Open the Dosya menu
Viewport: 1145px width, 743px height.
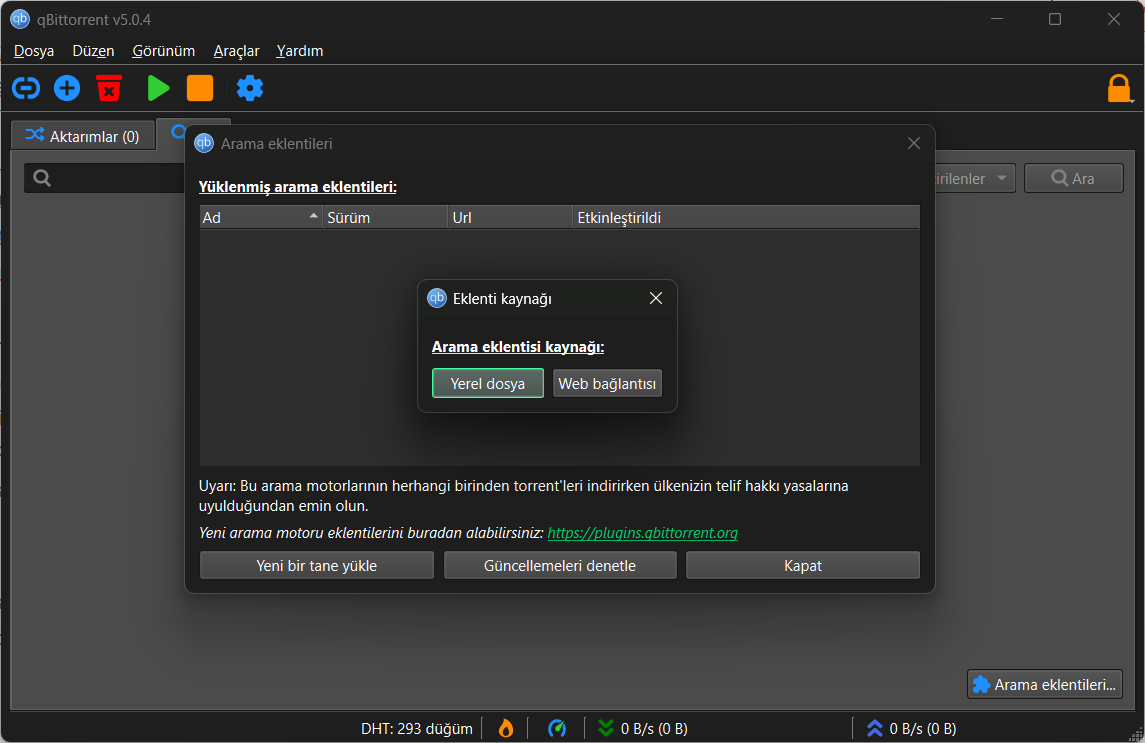tap(34, 51)
